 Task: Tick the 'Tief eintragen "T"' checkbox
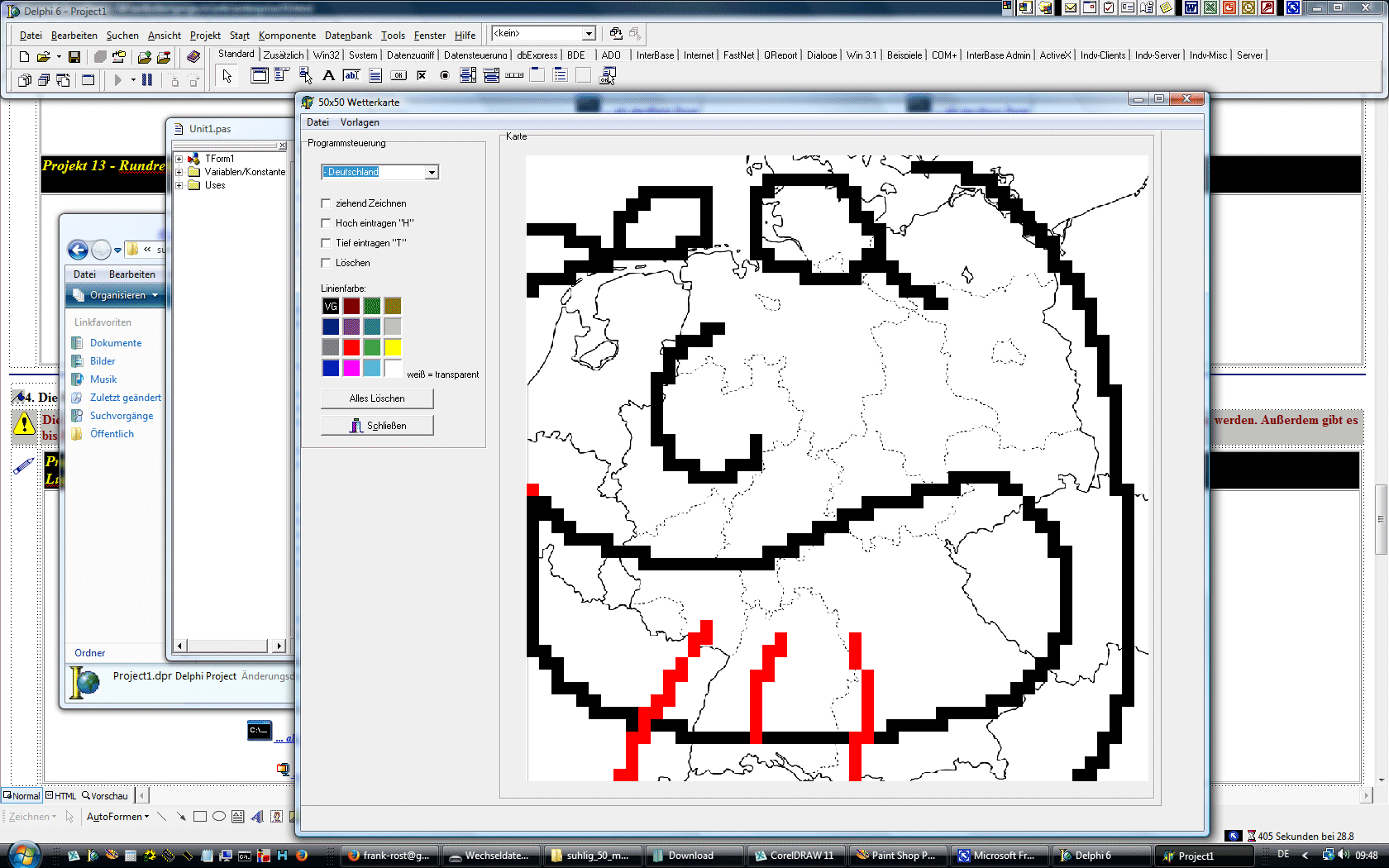[x=326, y=243]
